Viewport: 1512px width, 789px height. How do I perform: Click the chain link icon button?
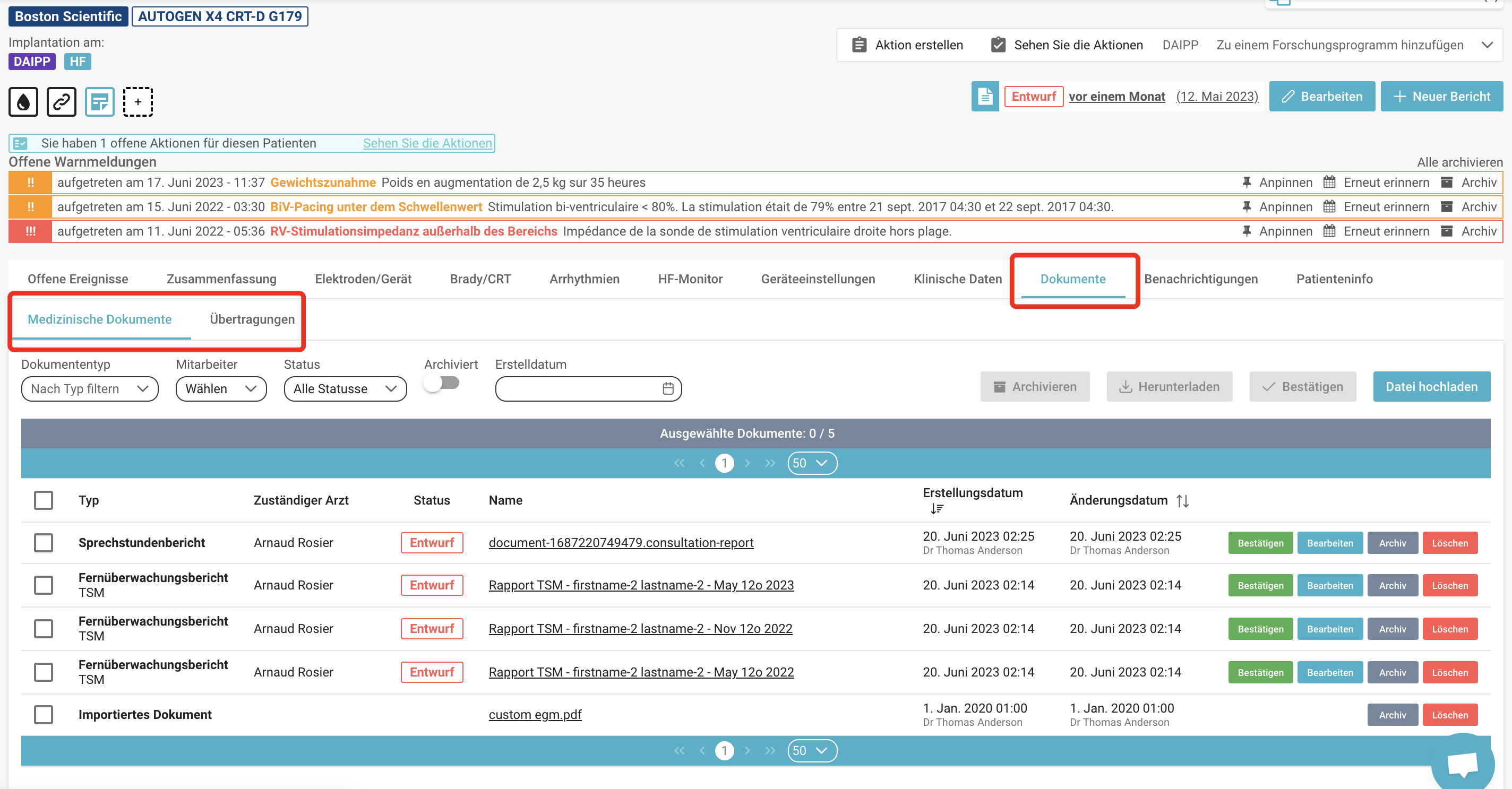tap(62, 102)
